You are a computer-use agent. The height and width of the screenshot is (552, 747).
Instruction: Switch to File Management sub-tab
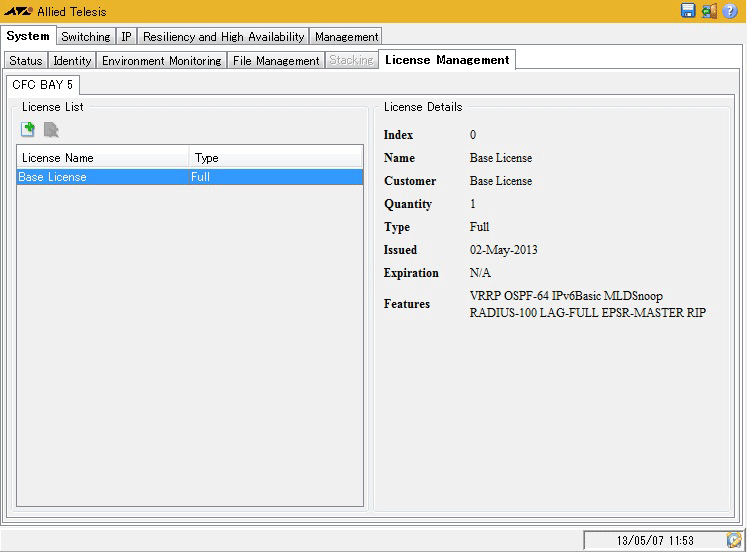click(276, 61)
